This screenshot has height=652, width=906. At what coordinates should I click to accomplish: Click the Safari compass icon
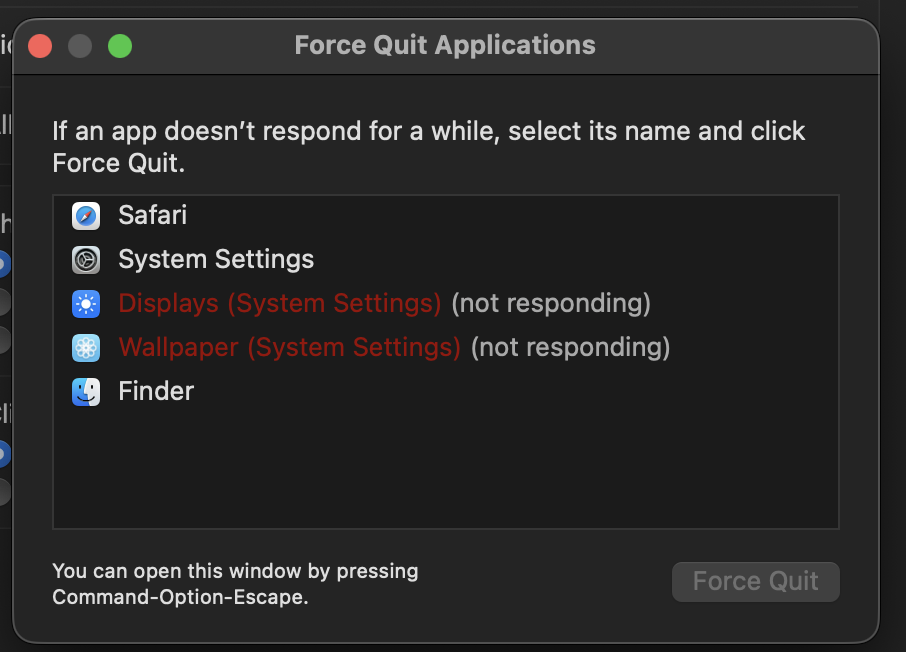[86, 215]
